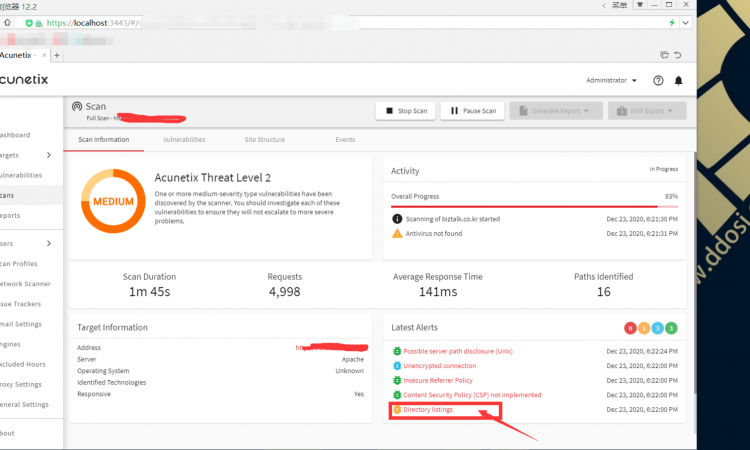Click the Overall Progress bar
The width and height of the screenshot is (750, 450).
tap(534, 207)
